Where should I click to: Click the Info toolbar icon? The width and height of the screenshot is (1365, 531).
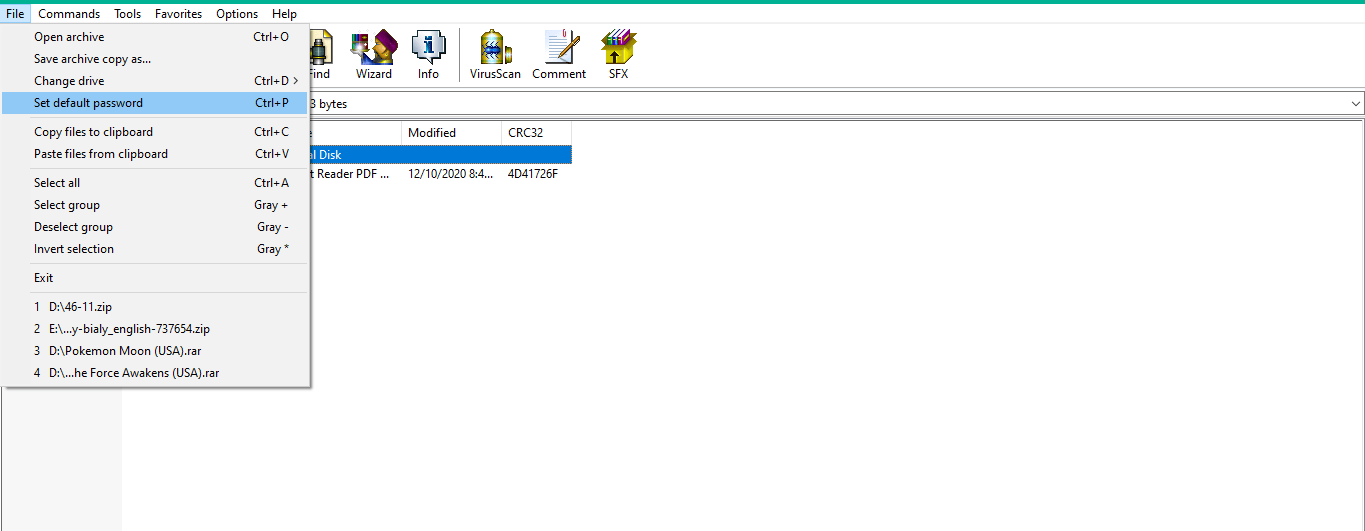coord(428,54)
